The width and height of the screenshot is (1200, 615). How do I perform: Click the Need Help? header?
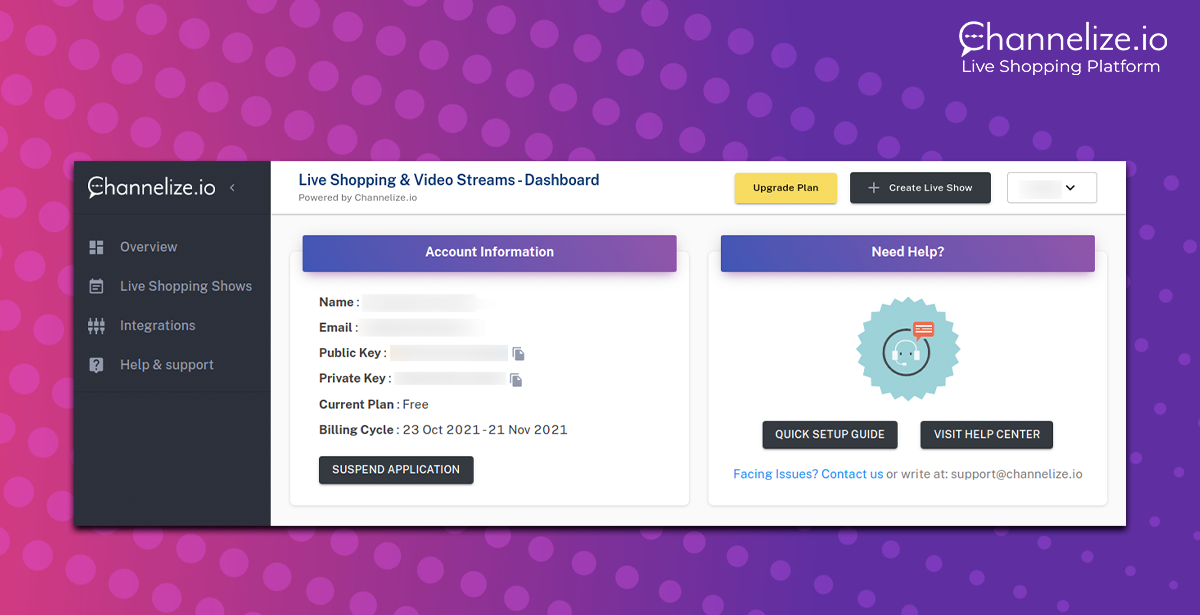(908, 253)
